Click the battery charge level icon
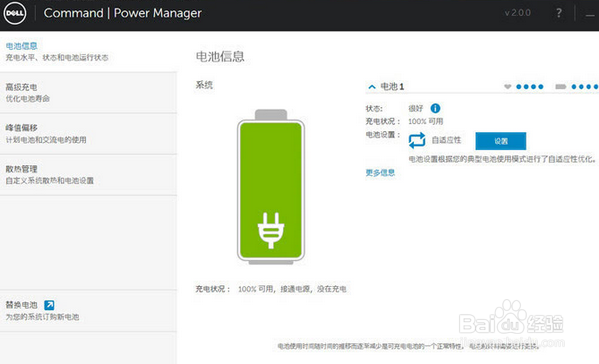The image size is (599, 364). pyautogui.click(x=560, y=87)
